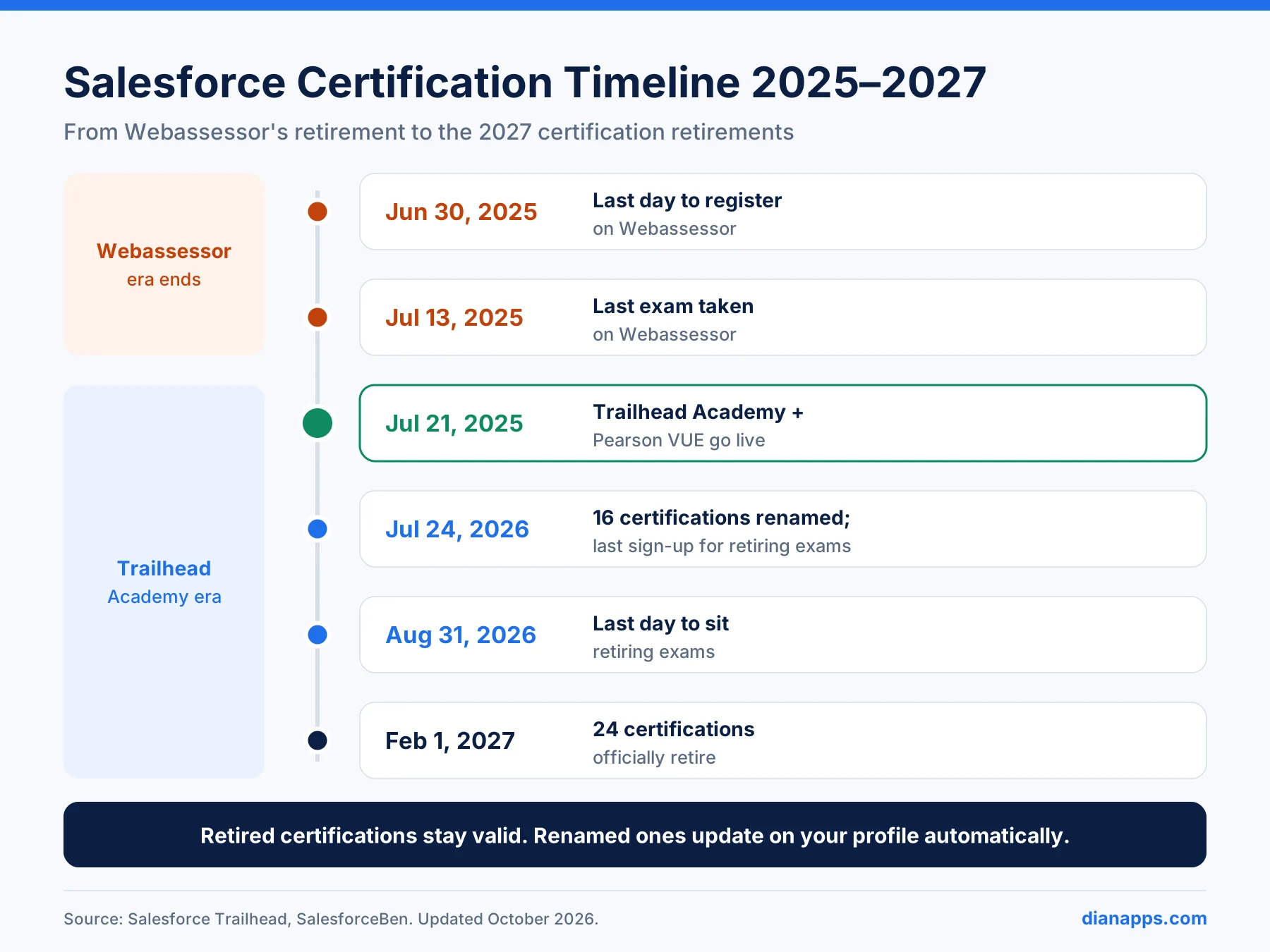
Task: Click the Jul 24, 2026 timeline dot
Action: (x=317, y=529)
